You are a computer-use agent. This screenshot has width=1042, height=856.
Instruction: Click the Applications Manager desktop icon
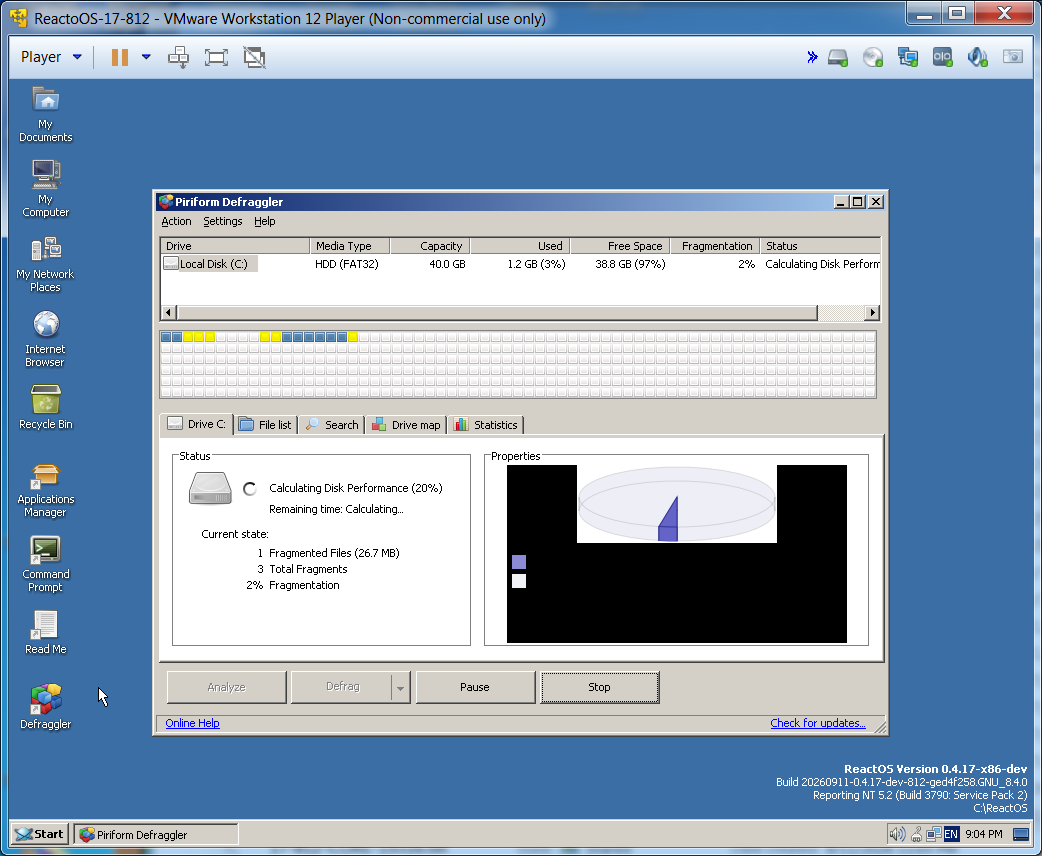(x=45, y=491)
